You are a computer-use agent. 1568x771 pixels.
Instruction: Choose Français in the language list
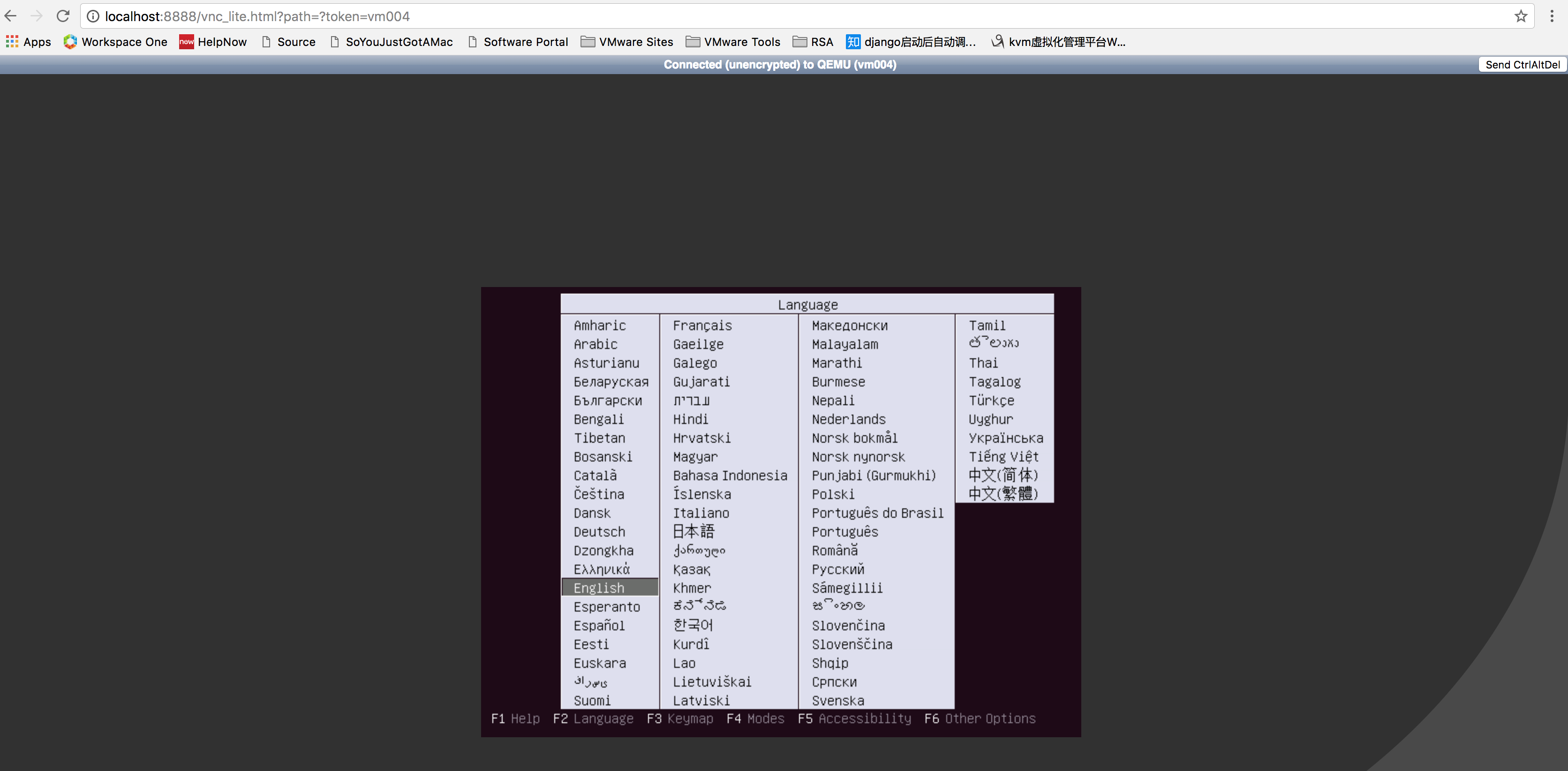coord(702,326)
